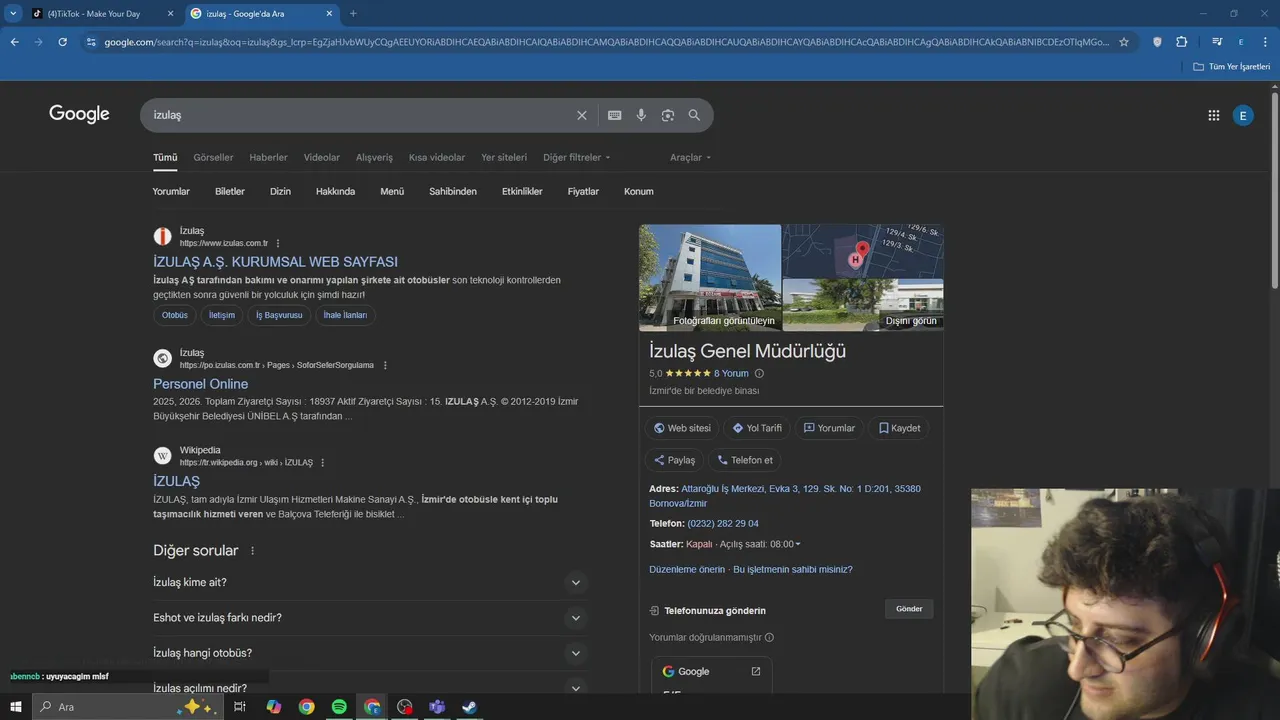Expand İzulaş hangi otobüs? question

tap(370, 653)
